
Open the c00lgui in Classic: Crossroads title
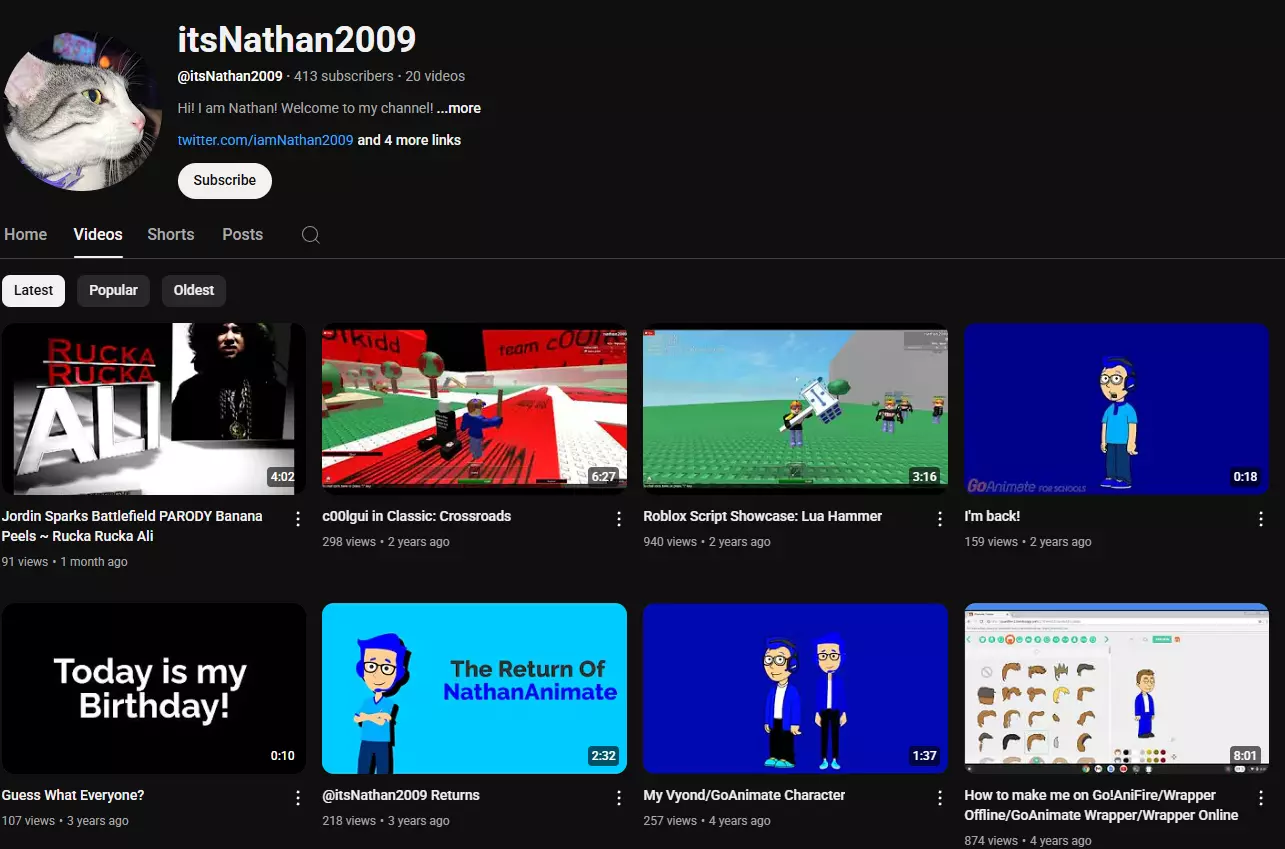coord(416,516)
